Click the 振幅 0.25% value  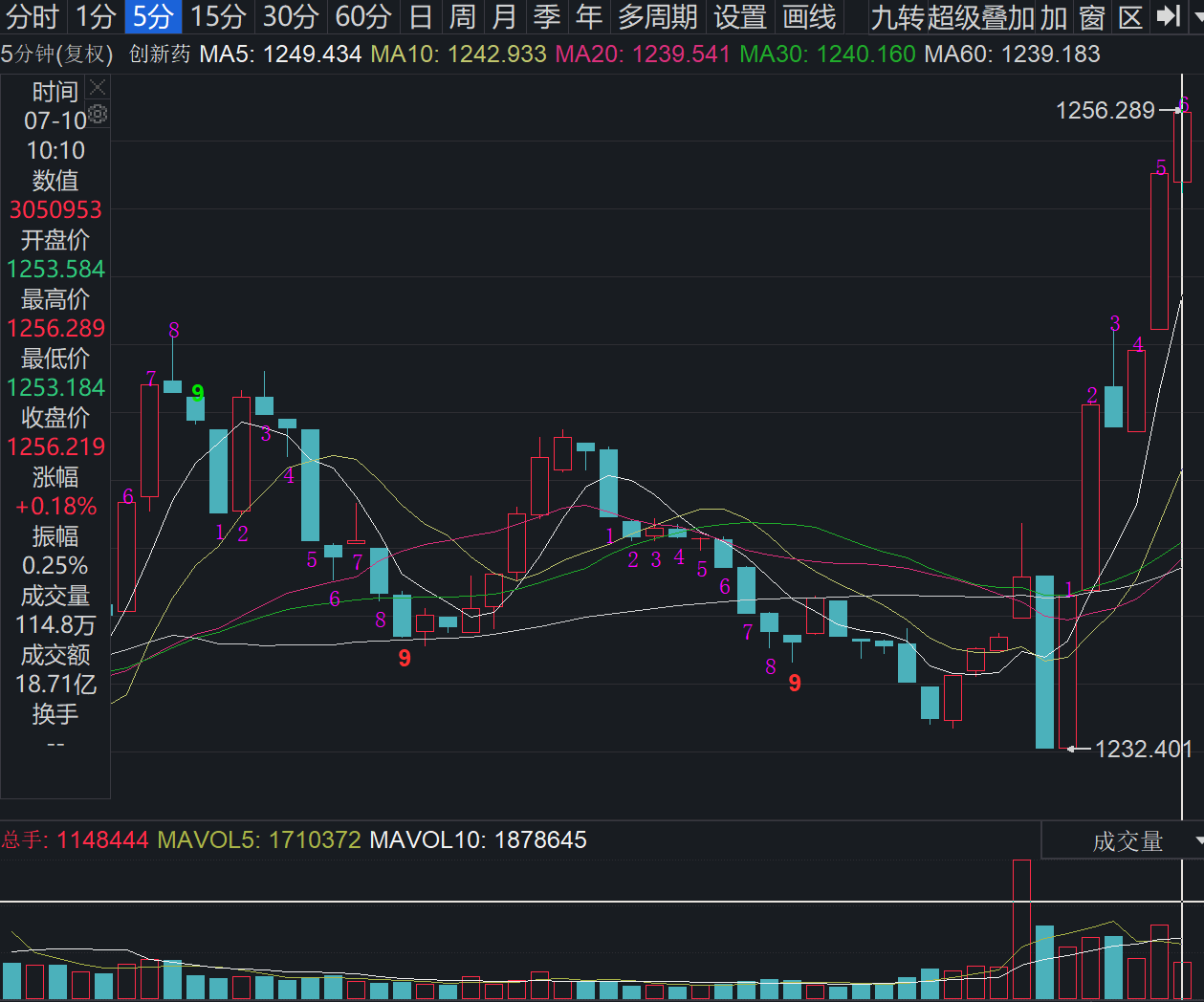(55, 565)
